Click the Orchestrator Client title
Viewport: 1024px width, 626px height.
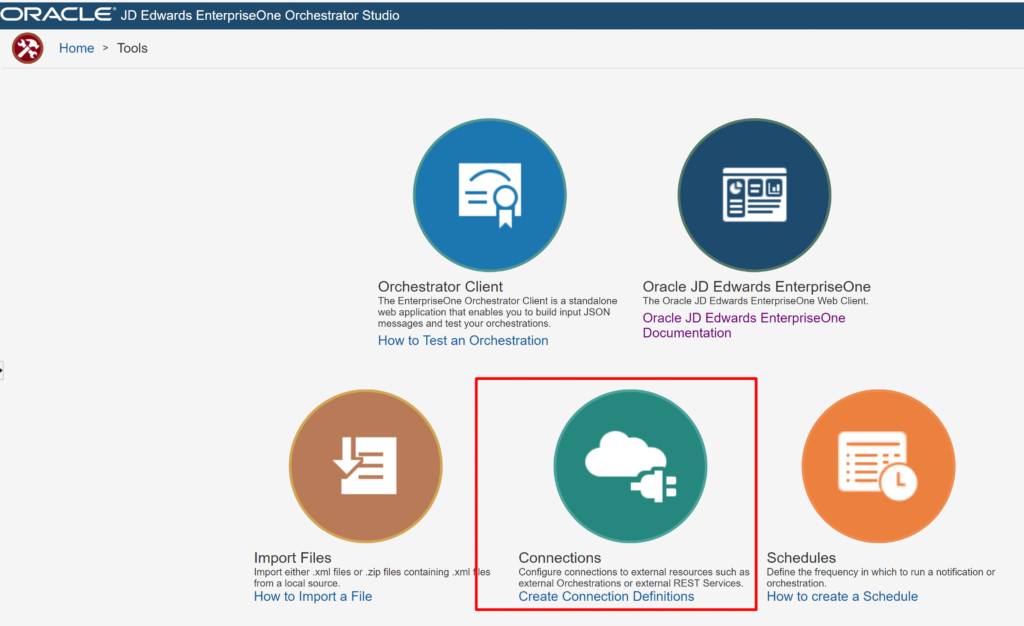tap(440, 287)
